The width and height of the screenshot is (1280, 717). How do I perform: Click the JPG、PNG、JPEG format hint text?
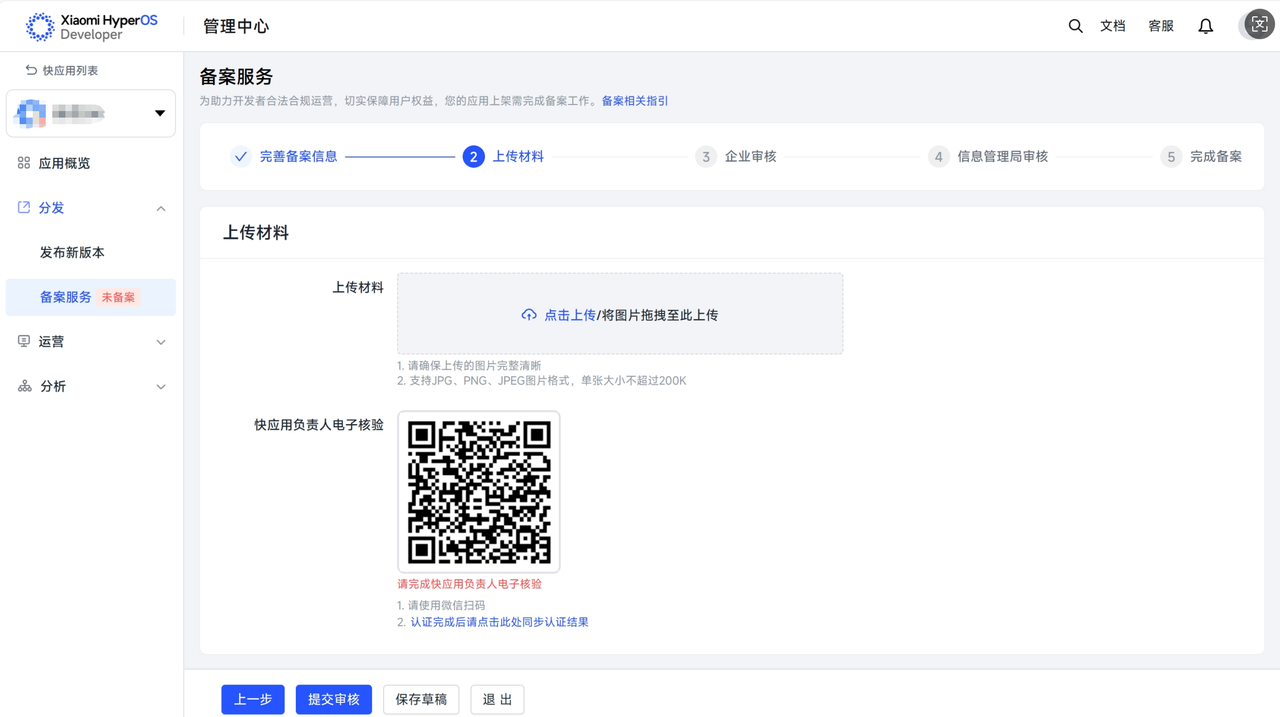(542, 381)
